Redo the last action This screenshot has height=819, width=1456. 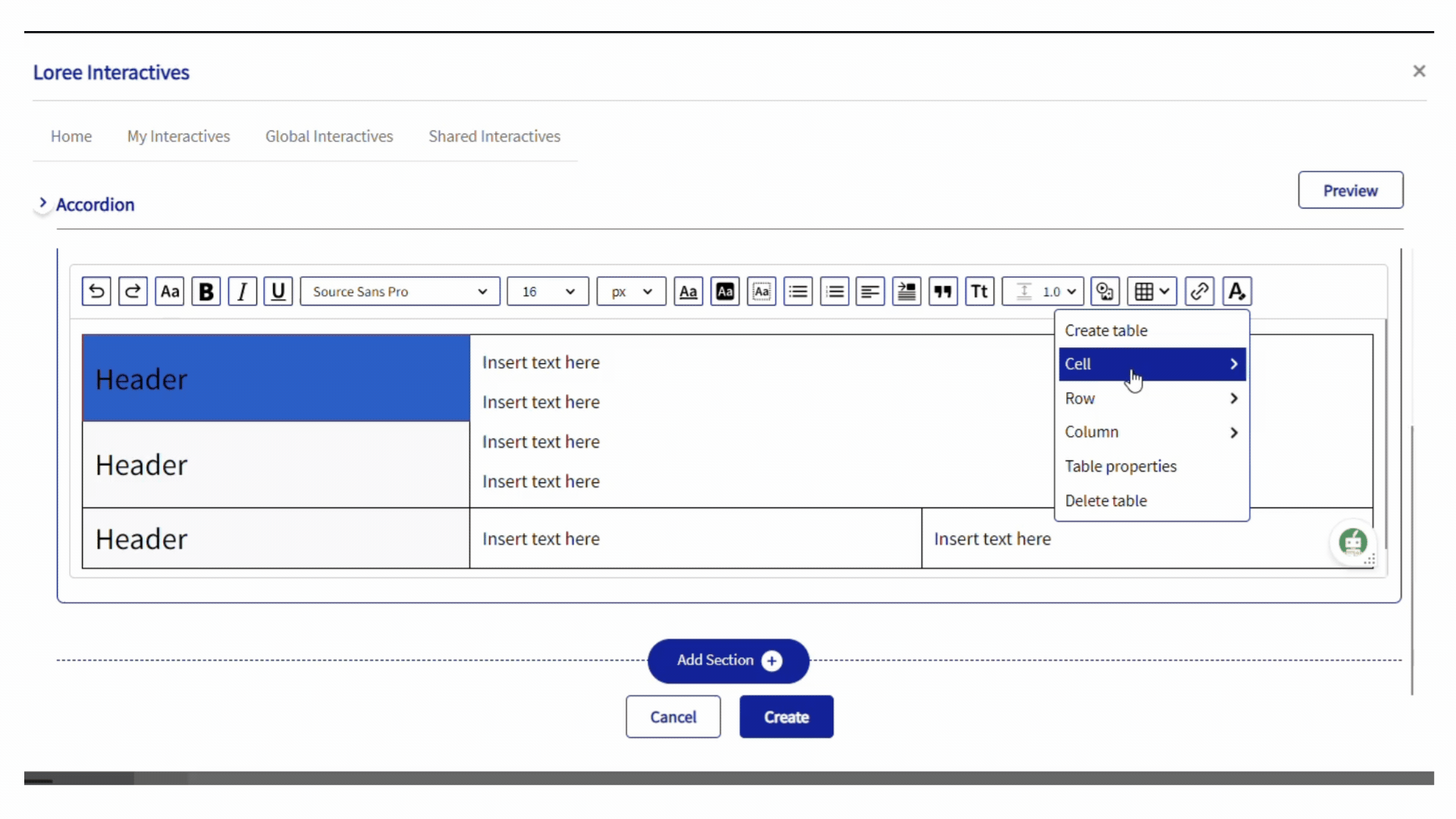coord(133,291)
